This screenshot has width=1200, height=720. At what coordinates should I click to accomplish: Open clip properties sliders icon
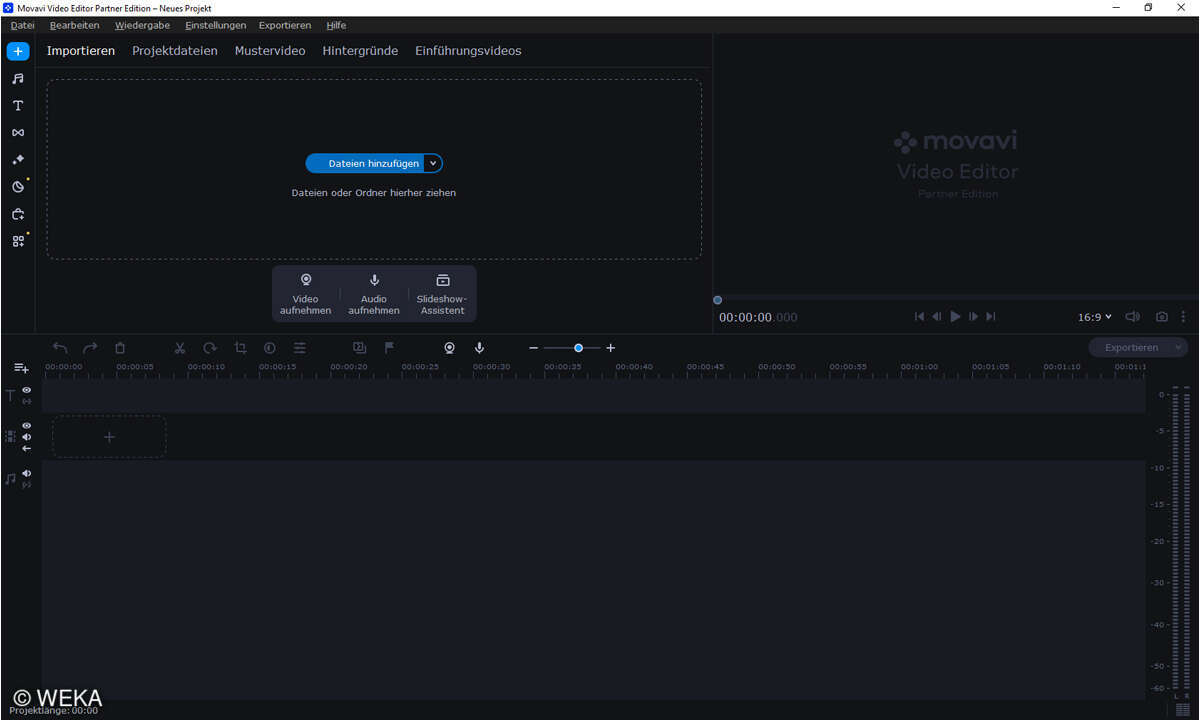coord(300,348)
